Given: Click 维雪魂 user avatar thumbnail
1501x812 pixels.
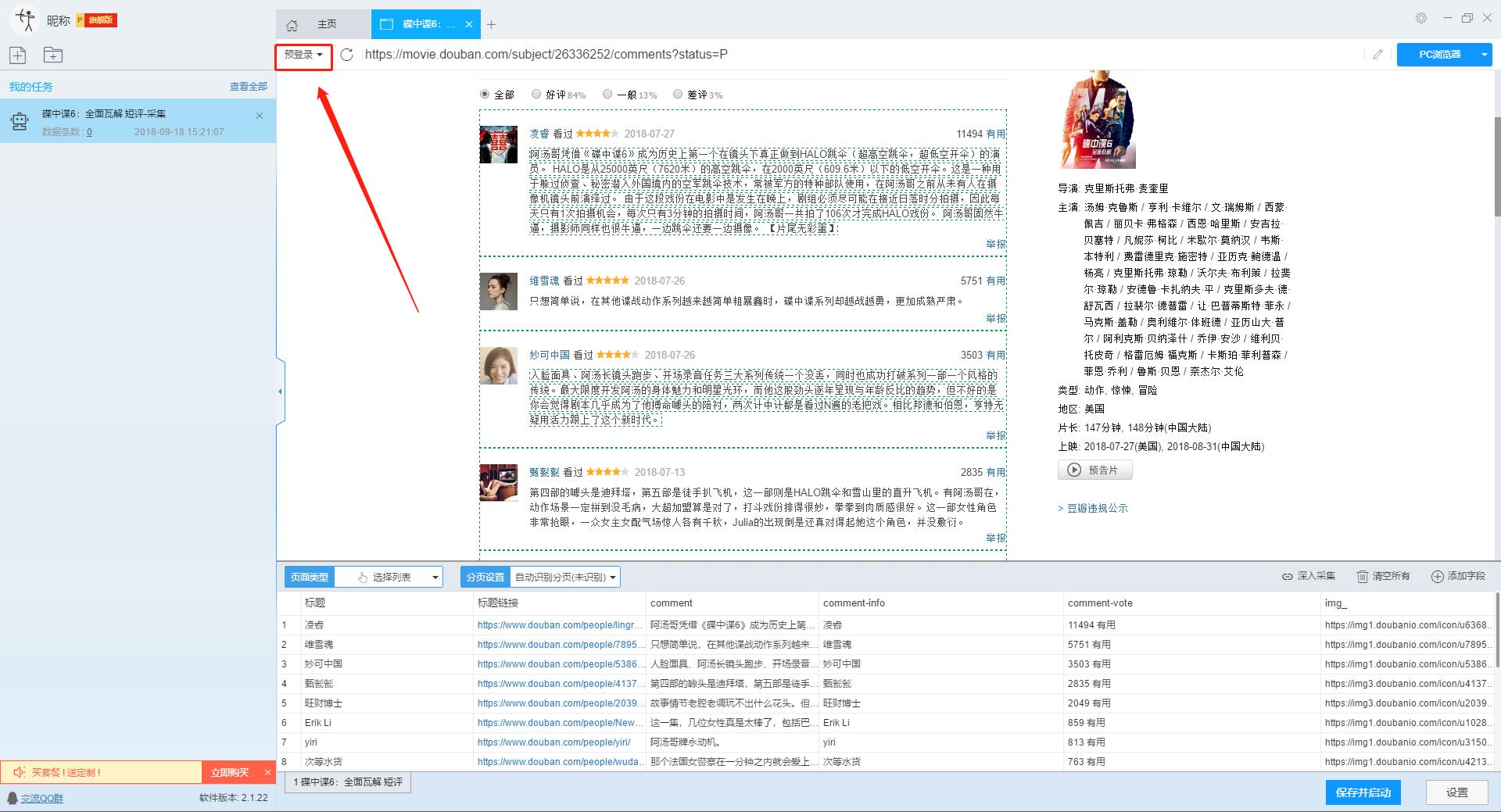Looking at the screenshot, I should 499,292.
